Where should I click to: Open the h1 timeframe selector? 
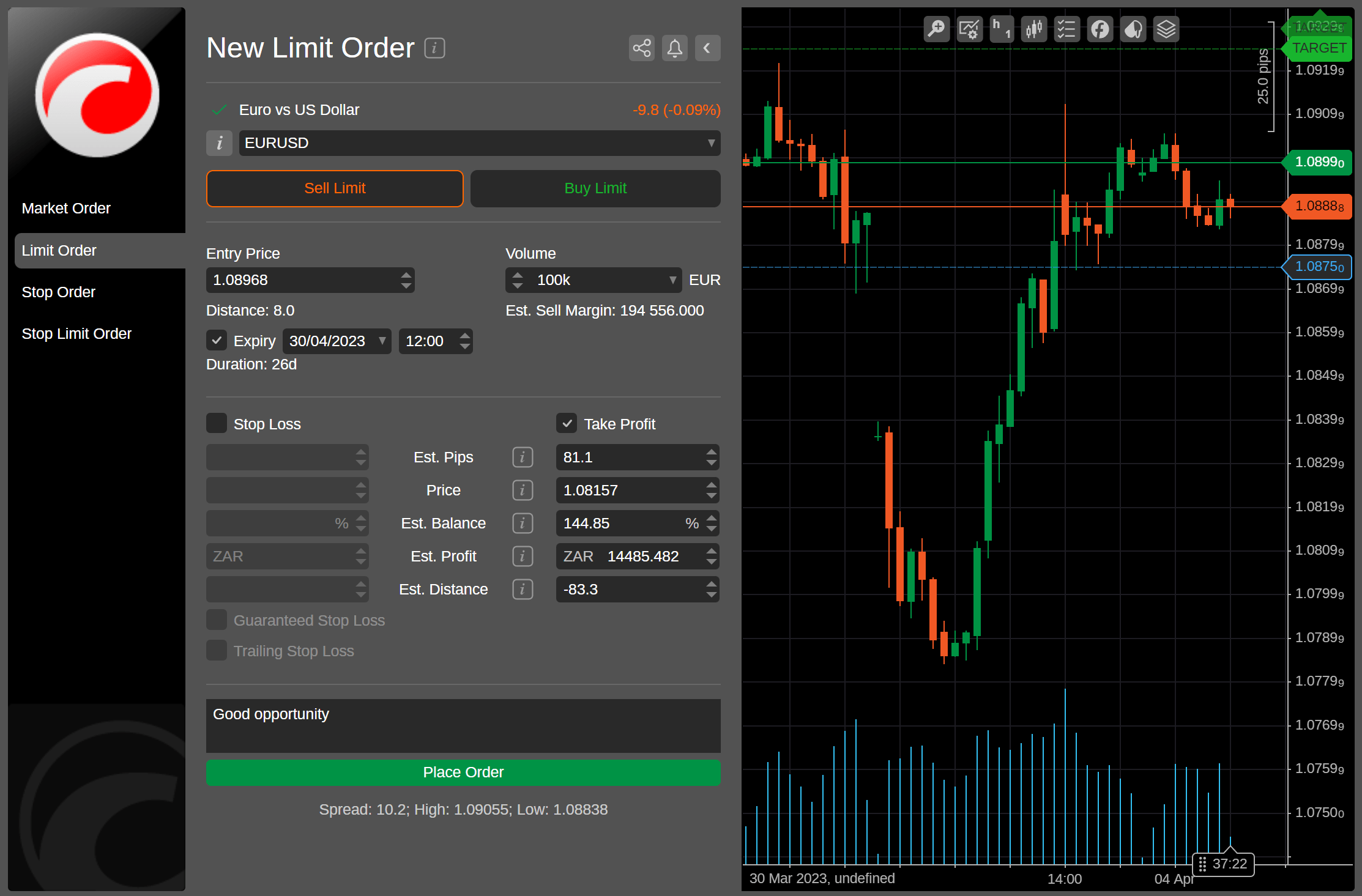pos(1002,29)
